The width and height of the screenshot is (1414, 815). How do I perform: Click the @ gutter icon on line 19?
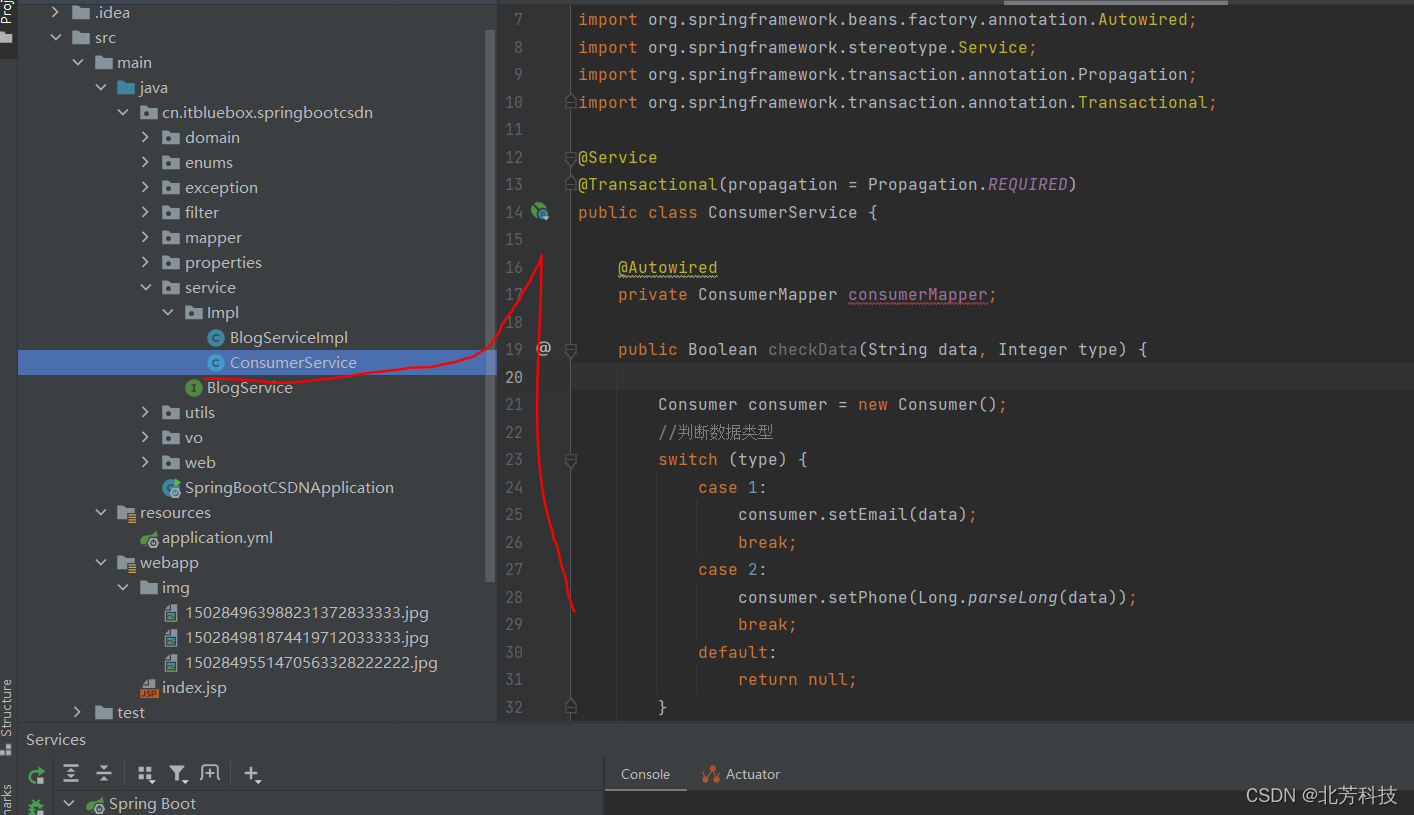pos(544,348)
